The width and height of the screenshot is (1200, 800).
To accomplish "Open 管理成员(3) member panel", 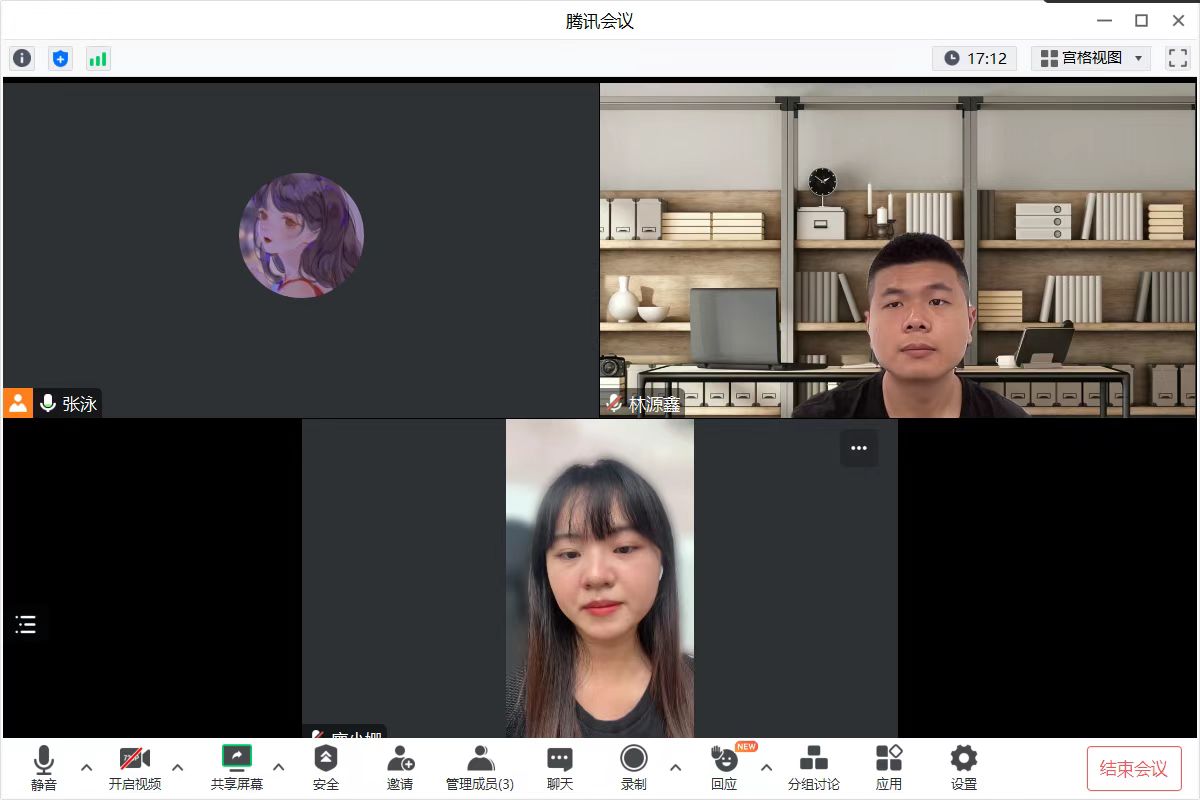I will (480, 768).
